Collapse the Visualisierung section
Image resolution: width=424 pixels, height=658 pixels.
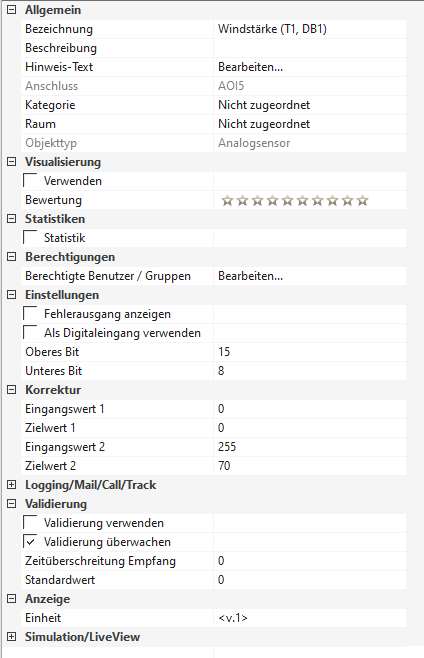[12, 162]
